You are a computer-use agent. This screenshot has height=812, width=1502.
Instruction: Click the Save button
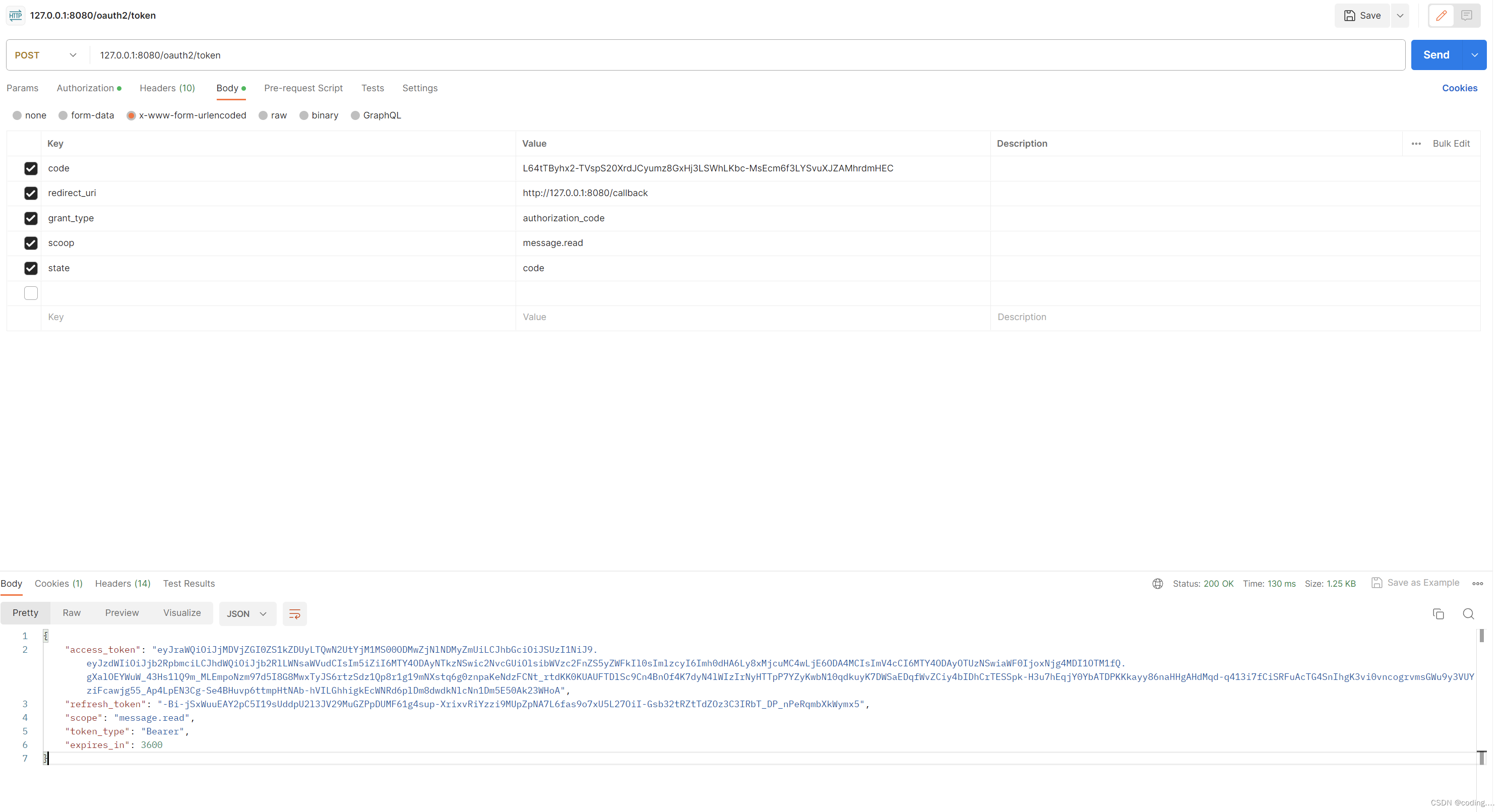pos(1362,16)
